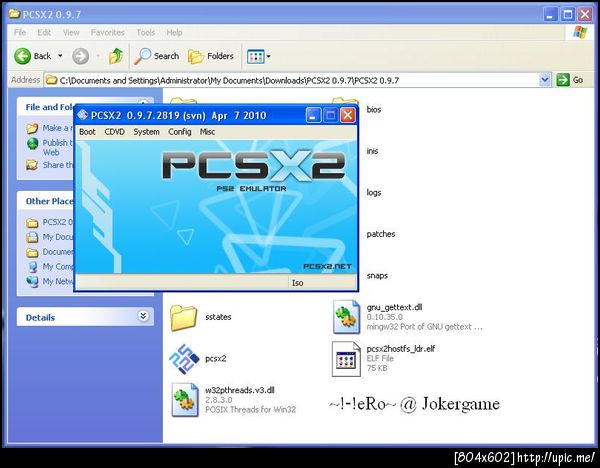
Task: Select the gnu_gettext.dll file icon
Action: click(x=346, y=317)
